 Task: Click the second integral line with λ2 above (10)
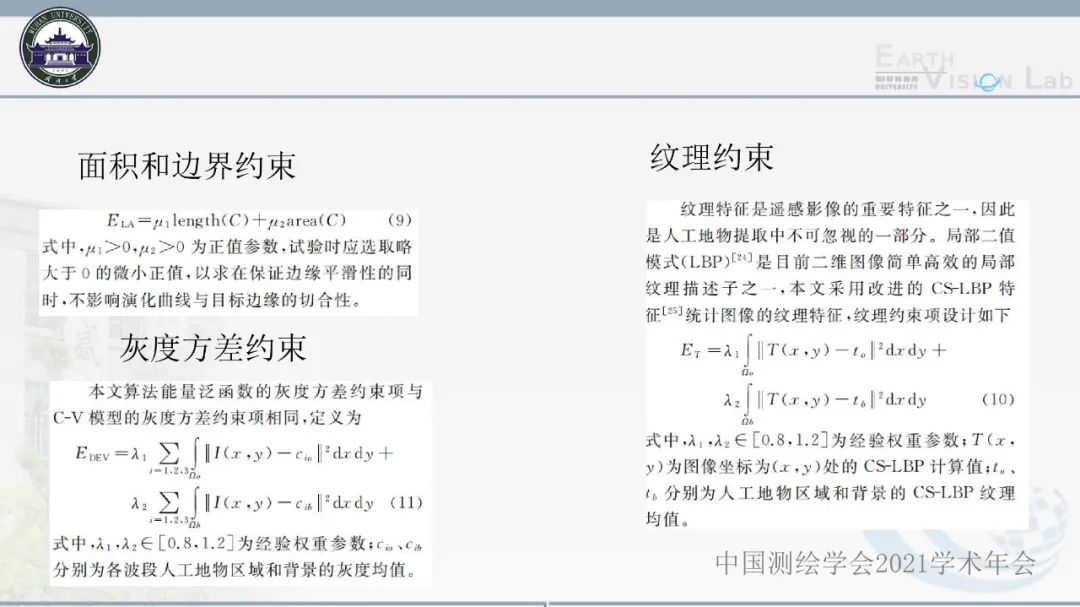[x=825, y=399]
